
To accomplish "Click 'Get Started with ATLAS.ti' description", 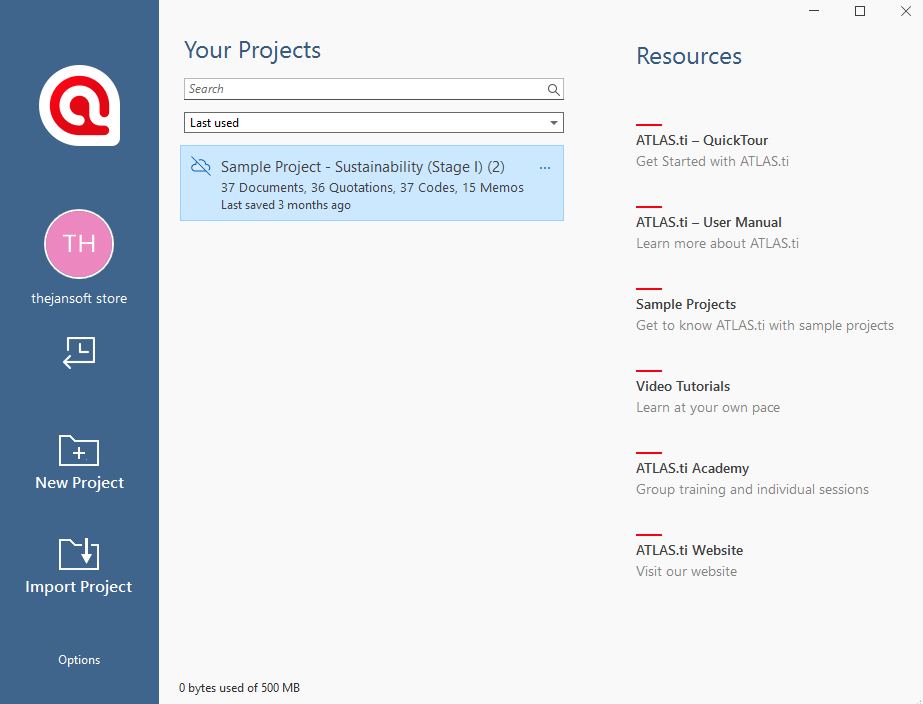I will [712, 161].
